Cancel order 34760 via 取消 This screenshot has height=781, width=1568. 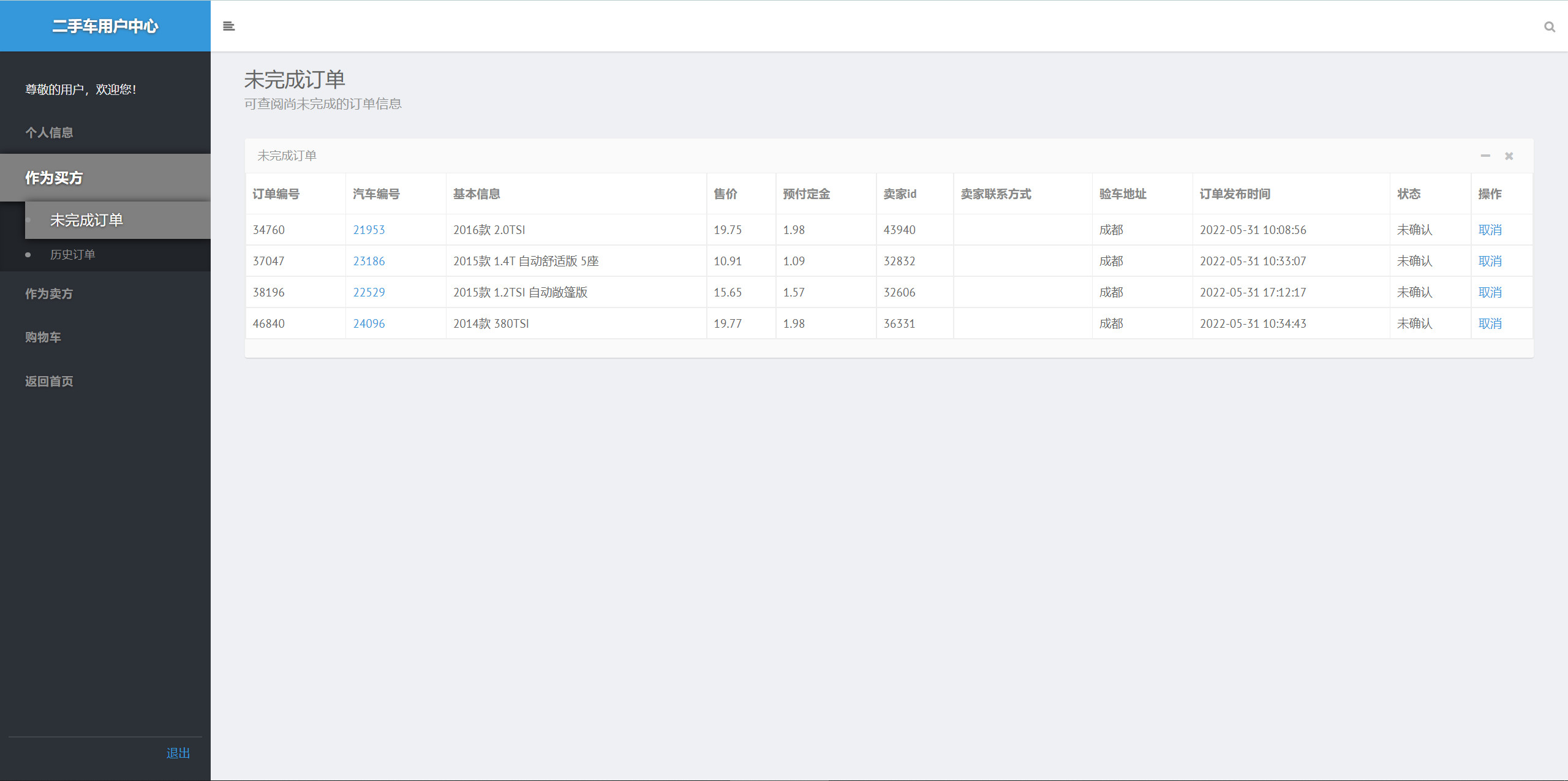pos(1490,230)
